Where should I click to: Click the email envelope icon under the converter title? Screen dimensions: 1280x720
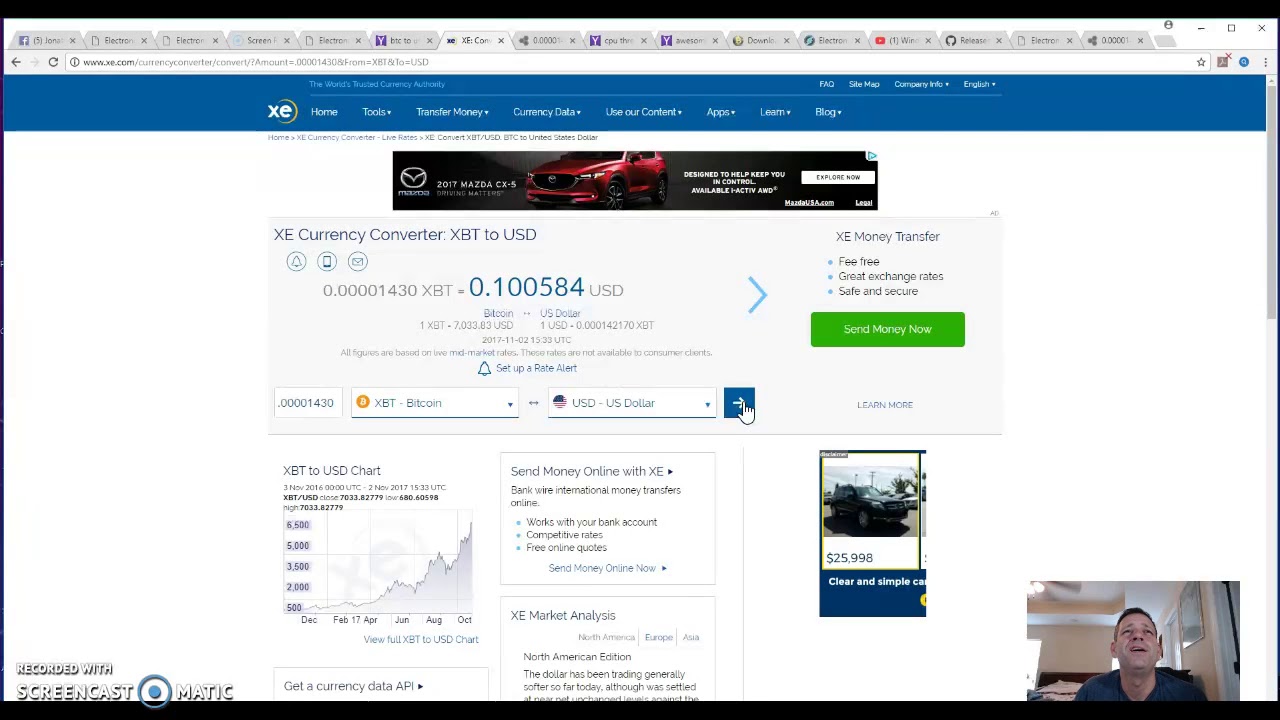pyautogui.click(x=357, y=261)
